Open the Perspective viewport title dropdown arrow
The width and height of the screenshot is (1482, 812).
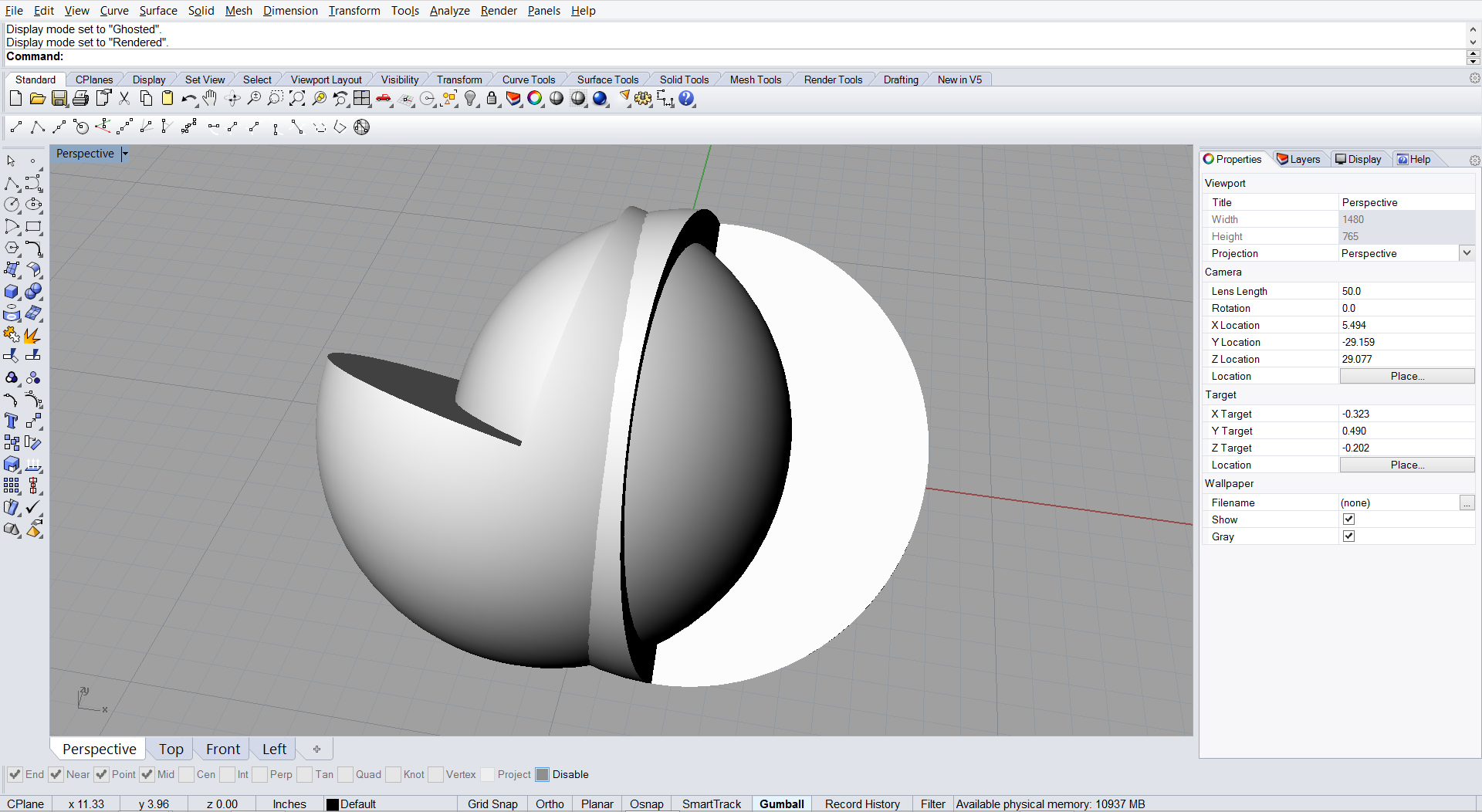click(125, 154)
